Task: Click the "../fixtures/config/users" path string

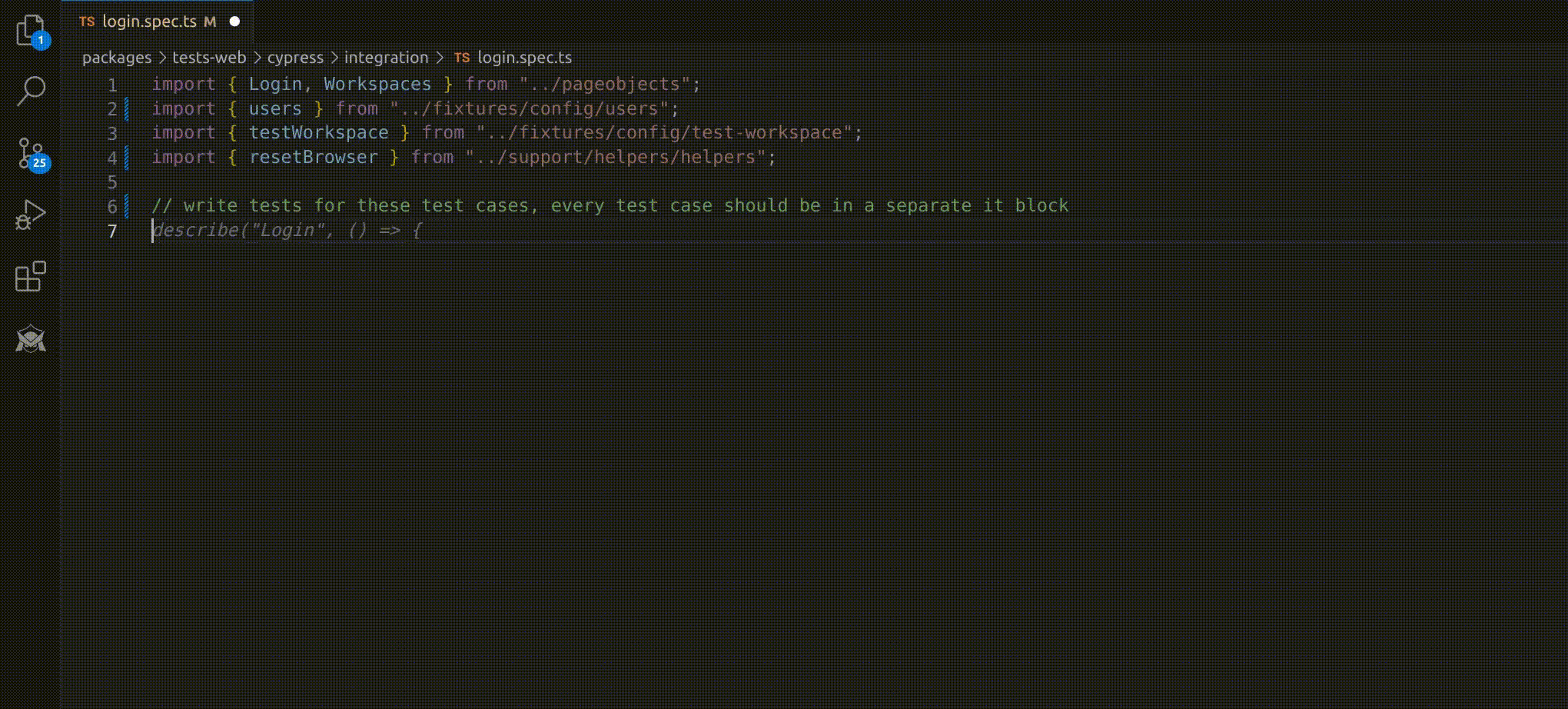Action: (530, 108)
